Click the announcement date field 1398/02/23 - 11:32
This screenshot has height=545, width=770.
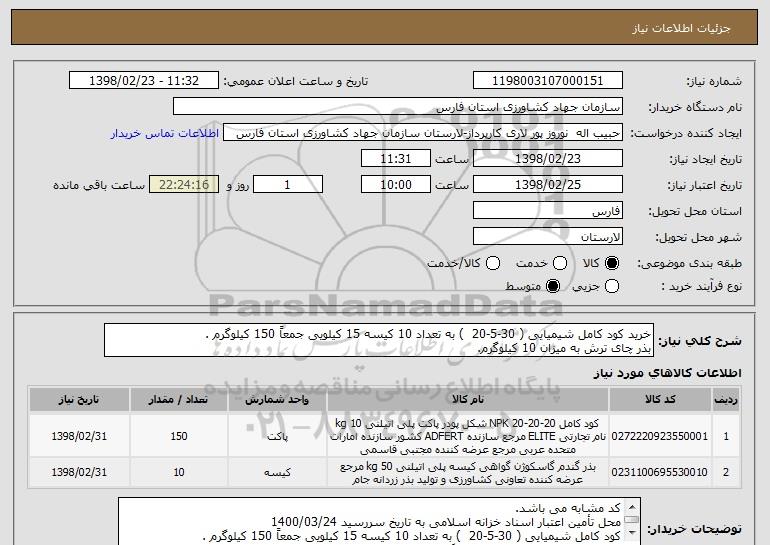coord(144,81)
